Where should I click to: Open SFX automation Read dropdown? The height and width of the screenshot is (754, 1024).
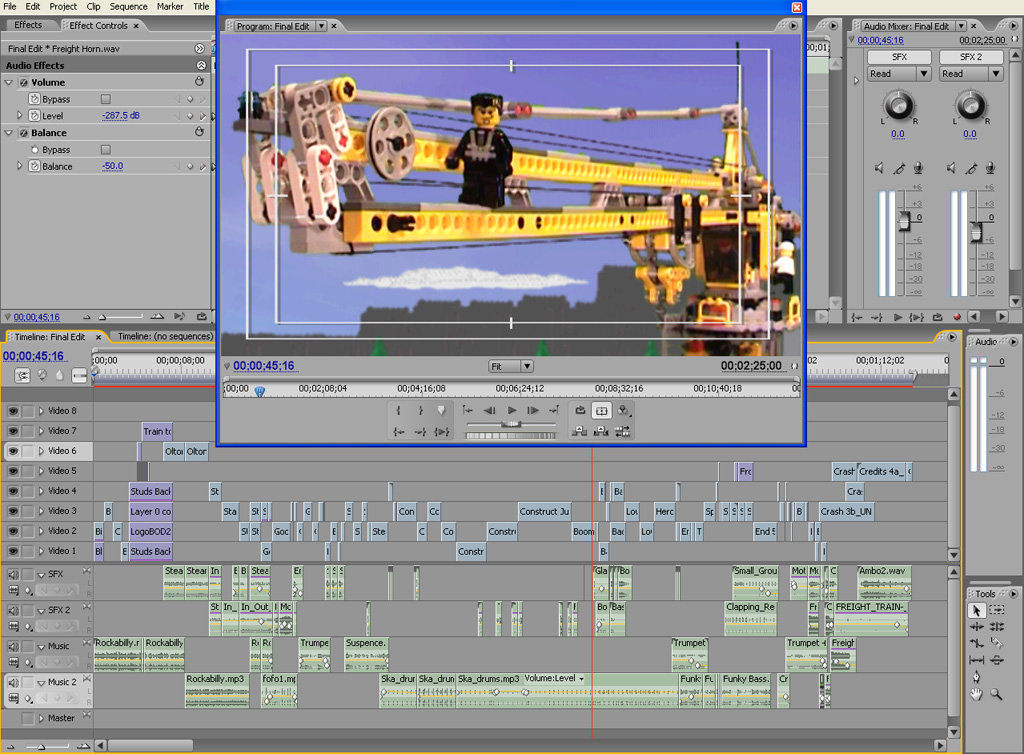pyautogui.click(x=899, y=74)
